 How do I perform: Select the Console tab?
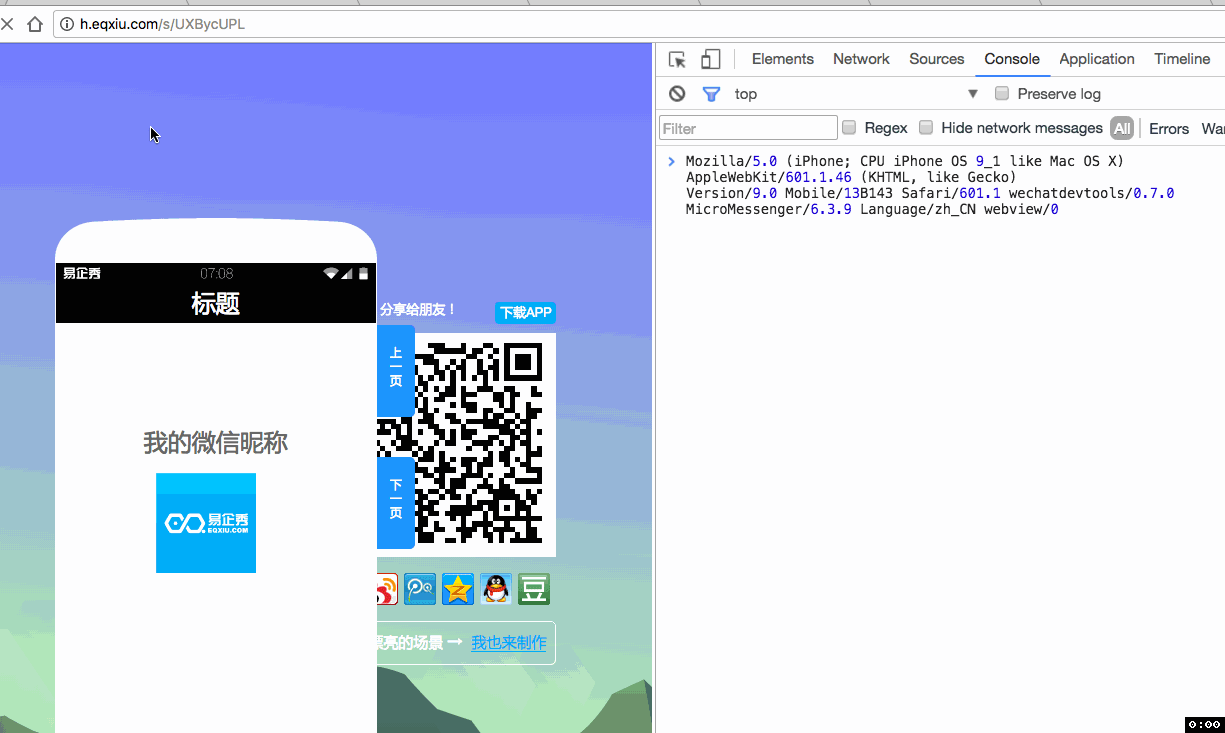(1012, 59)
